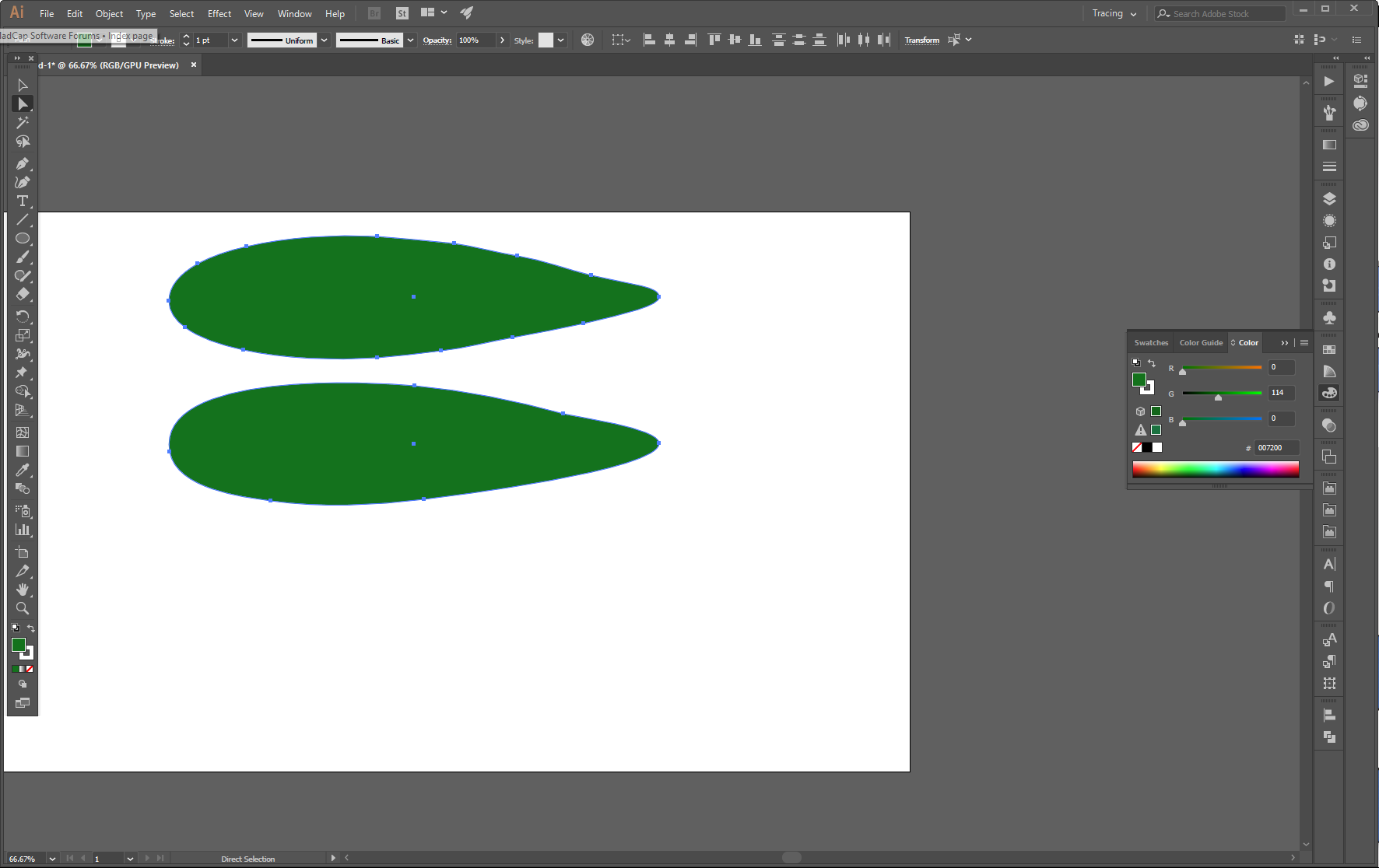Click the Transform link in control bar
The image size is (1379, 868).
pos(921,40)
